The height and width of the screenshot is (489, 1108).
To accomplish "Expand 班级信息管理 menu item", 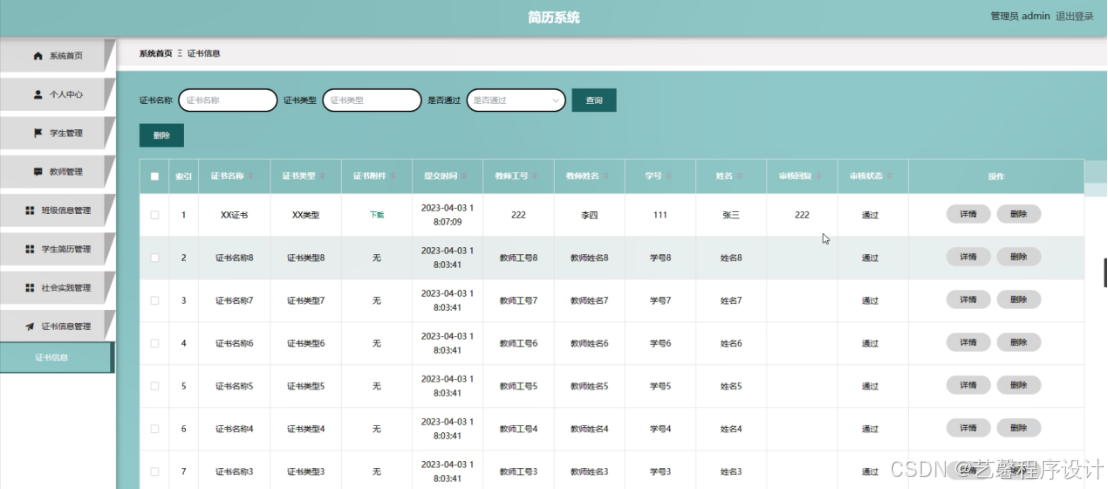I will tap(57, 211).
